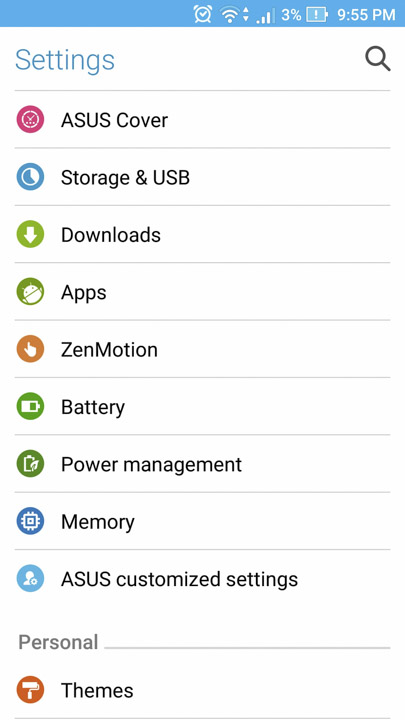Tap the Wi-Fi status bar icon
Viewport: 405px width, 720px height.
pos(229,15)
